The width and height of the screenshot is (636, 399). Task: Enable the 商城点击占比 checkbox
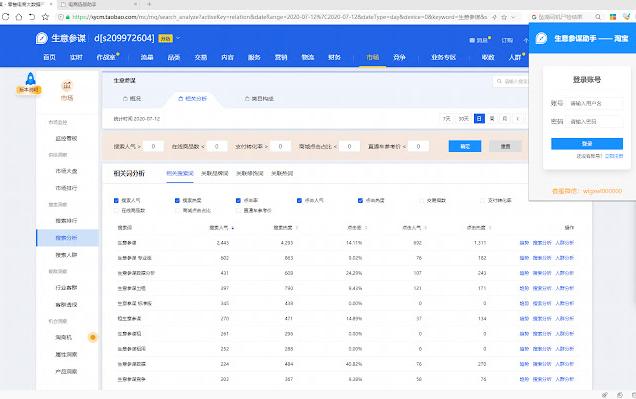177,210
